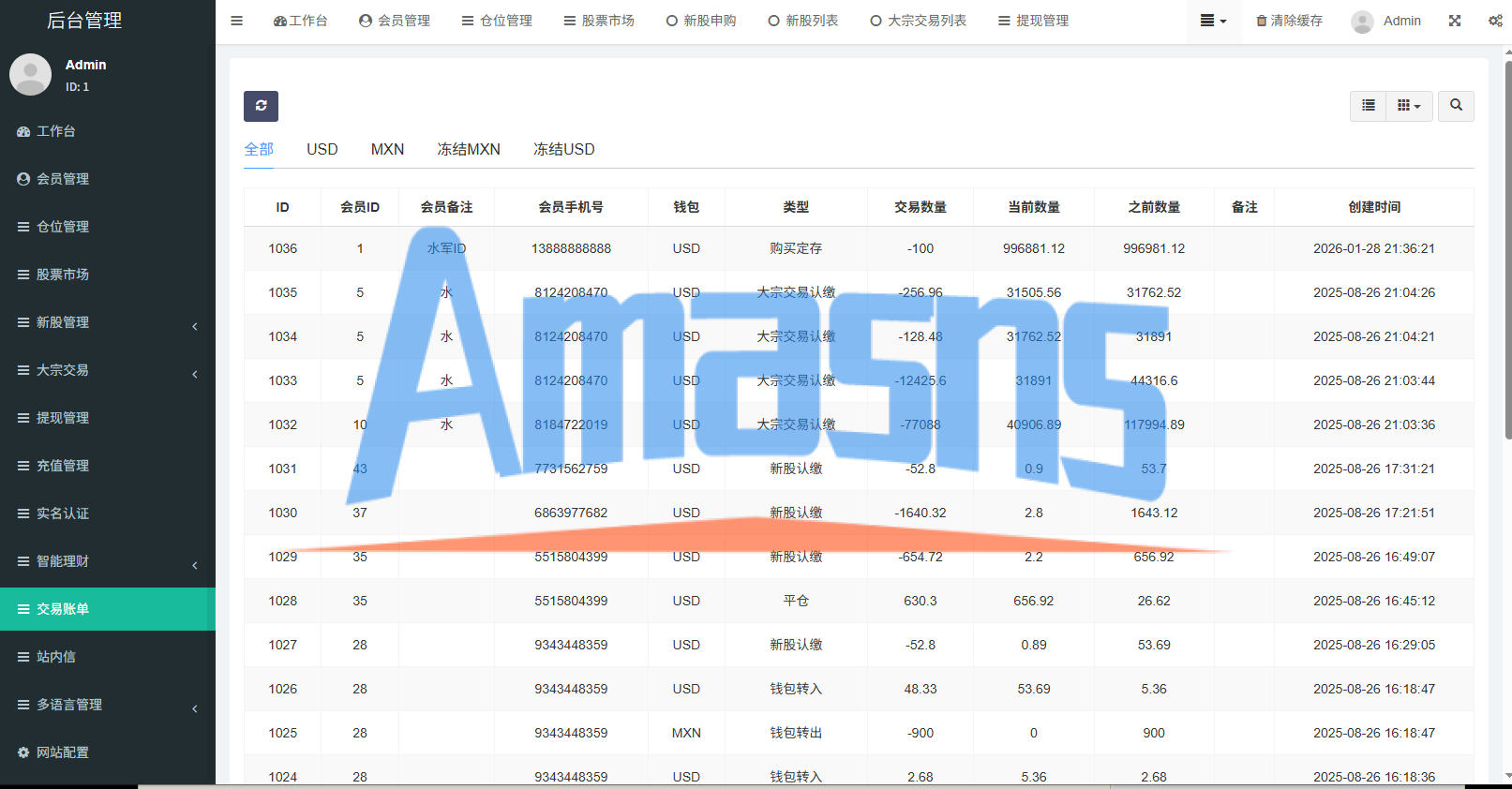The height and width of the screenshot is (789, 1512).
Task: Open 股票市场 in the sidebar
Action: click(x=108, y=275)
